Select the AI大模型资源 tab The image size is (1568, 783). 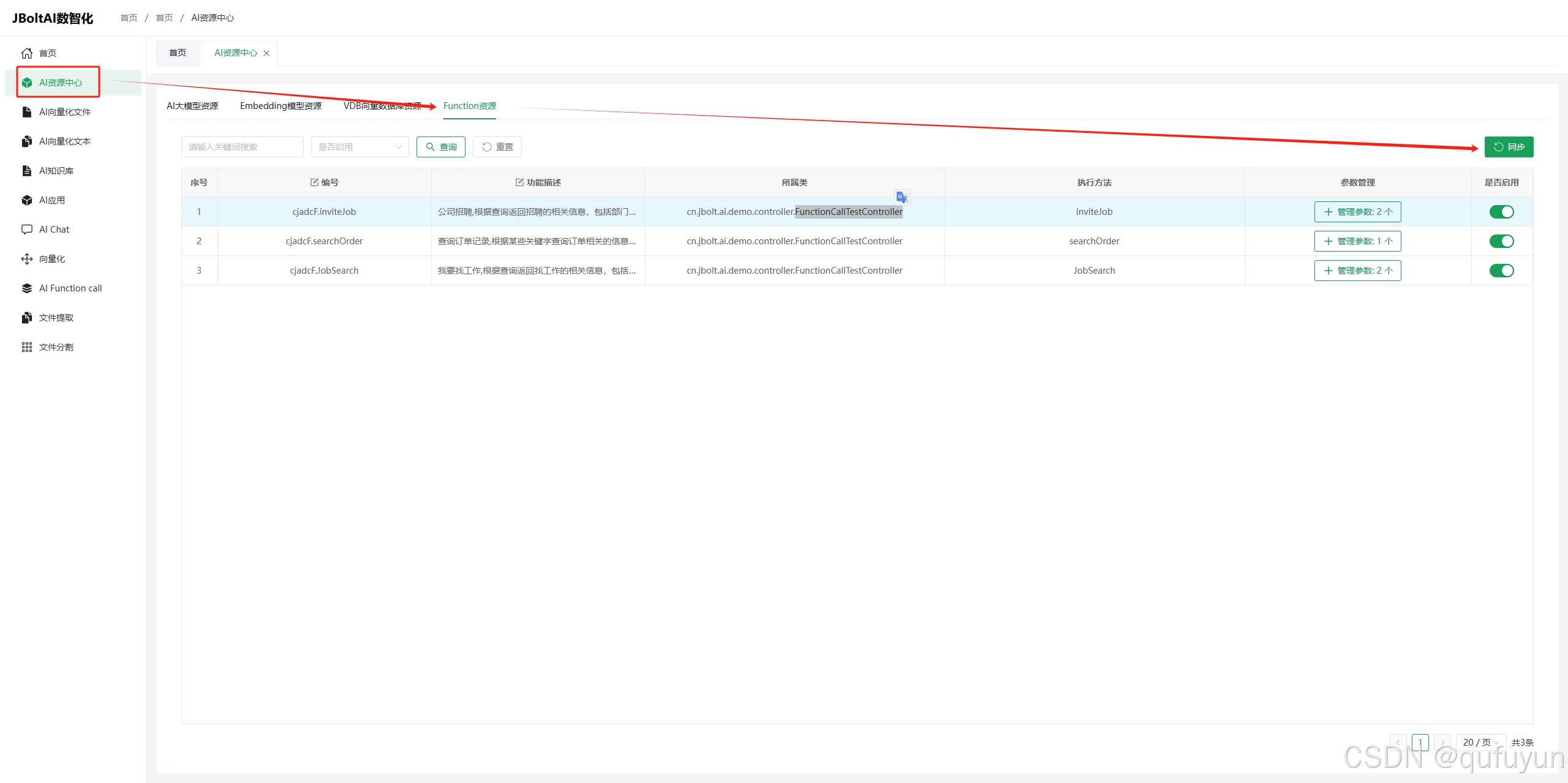click(x=192, y=106)
